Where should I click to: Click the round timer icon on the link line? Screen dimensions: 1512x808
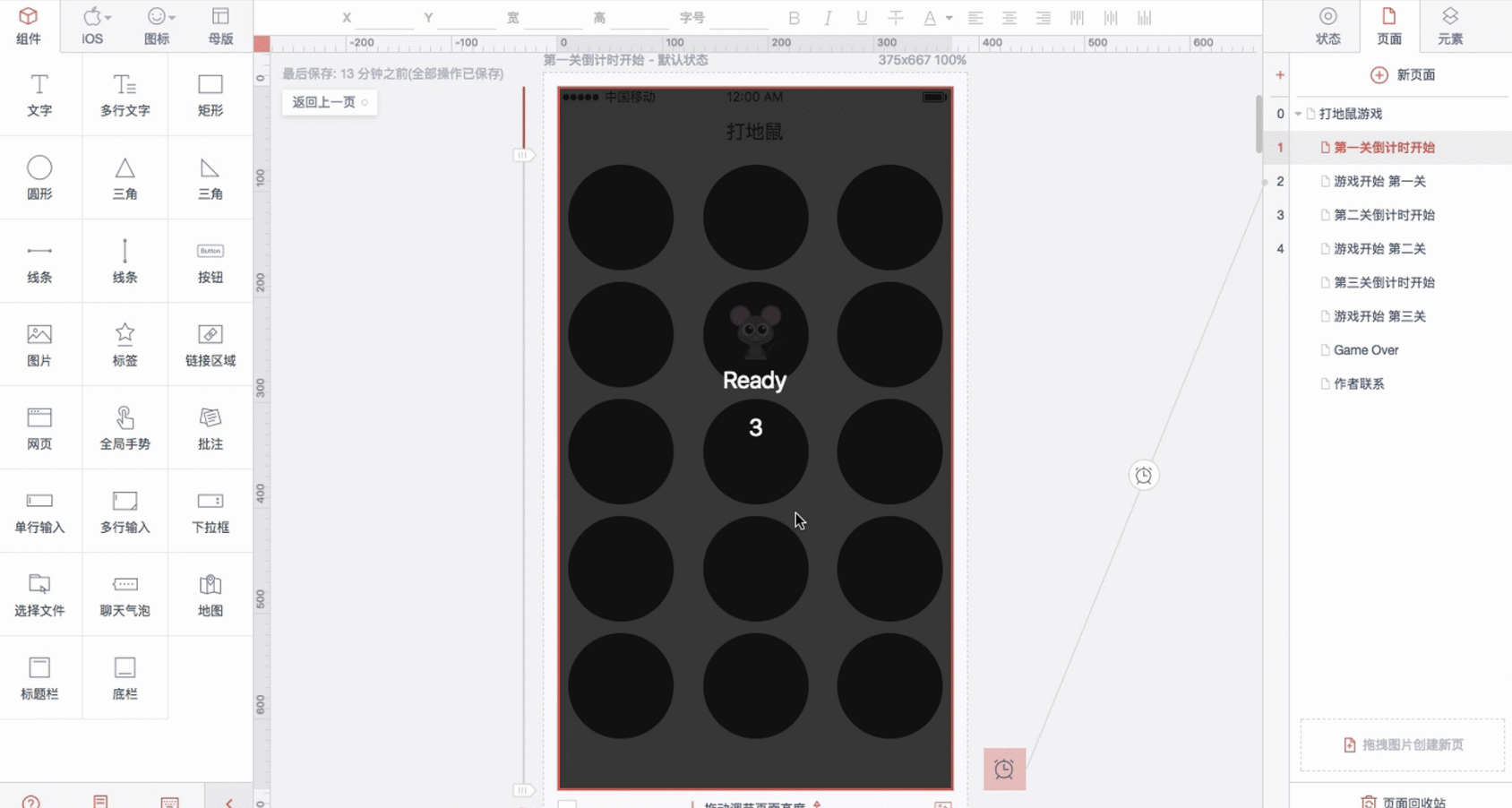1144,476
